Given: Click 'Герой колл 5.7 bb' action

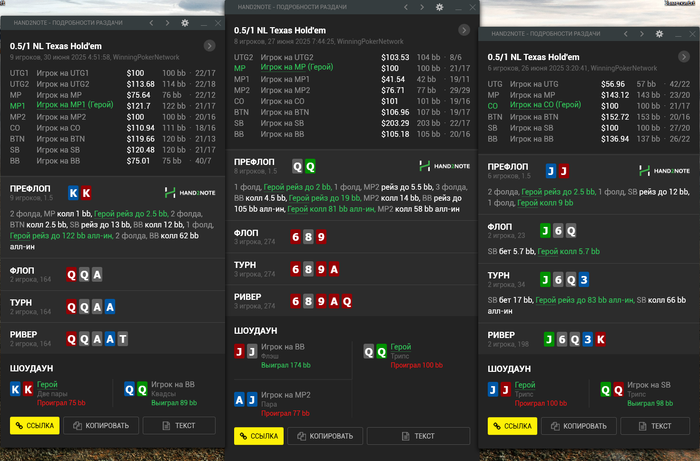Looking at the screenshot, I should coord(569,251).
